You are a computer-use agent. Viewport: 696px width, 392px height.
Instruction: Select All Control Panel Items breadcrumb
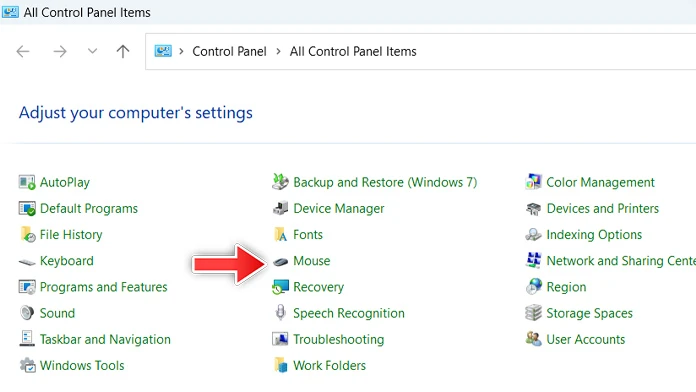tap(353, 51)
